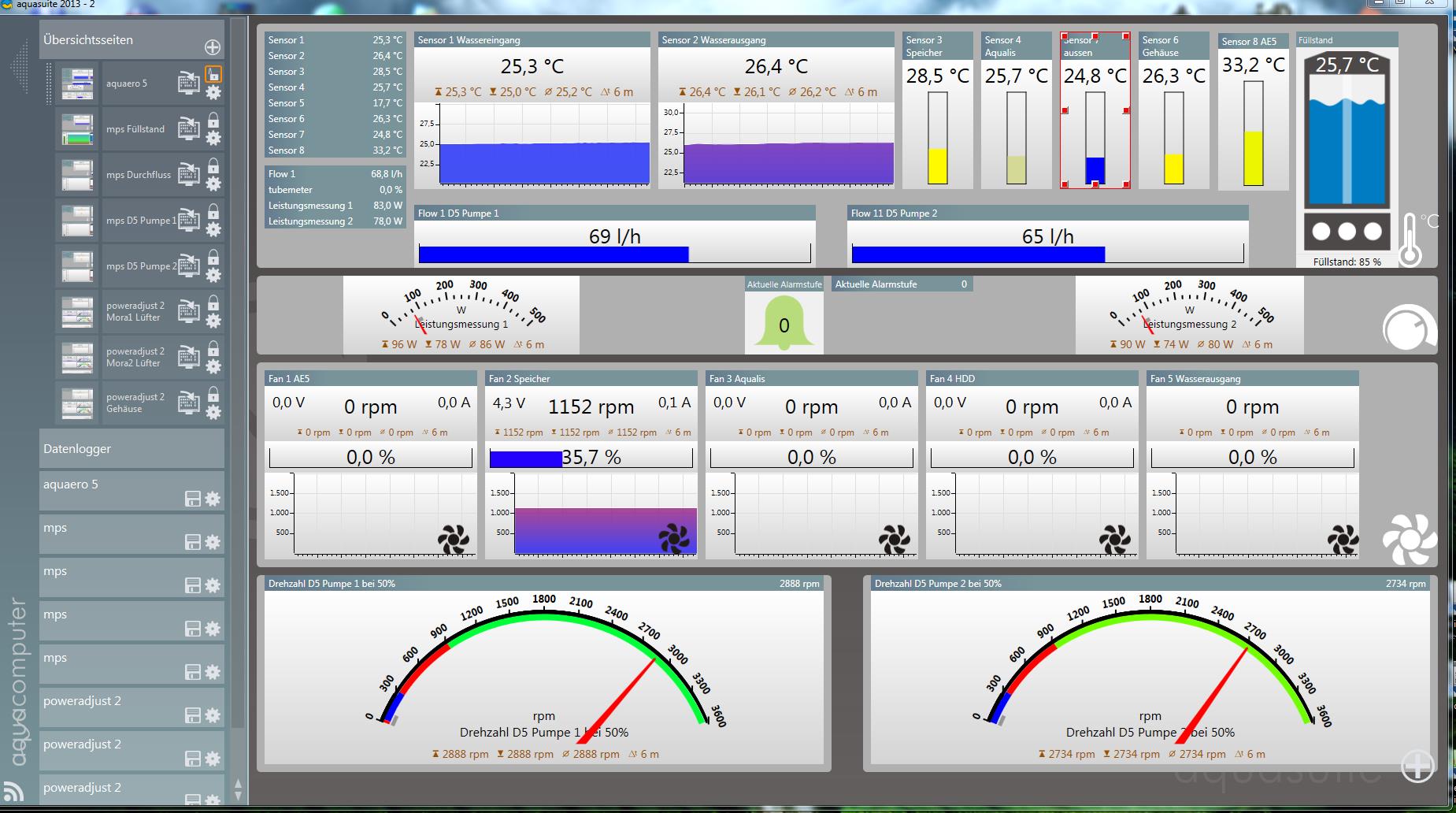Open desktop mode for mps Füllstand
This screenshot has height=813, width=1456.
point(188,128)
